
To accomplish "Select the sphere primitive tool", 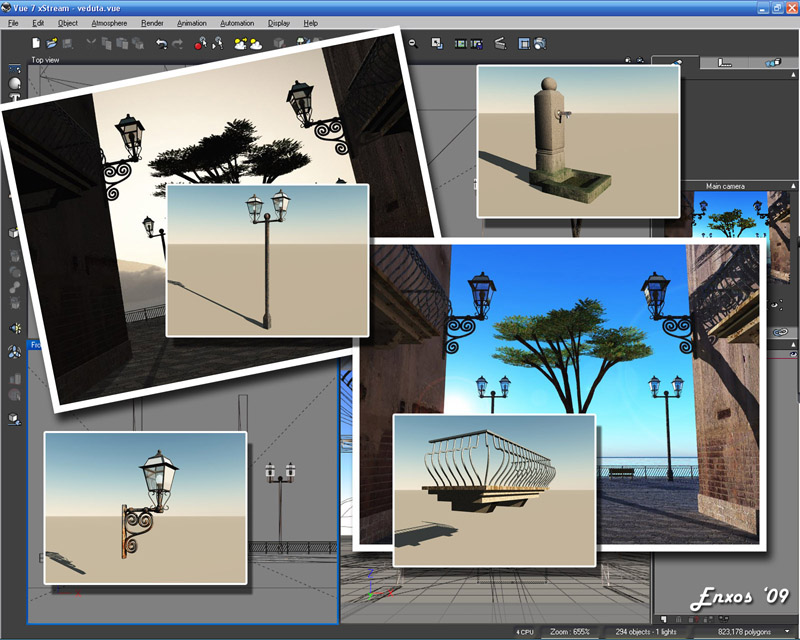I will coord(15,83).
